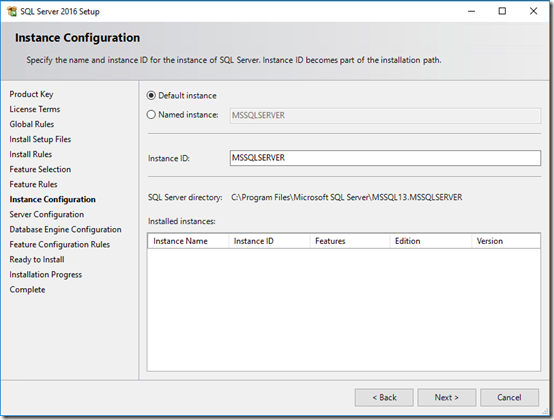Click the SQL Server Setup title bar icon
The image size is (554, 420).
(x=12, y=11)
